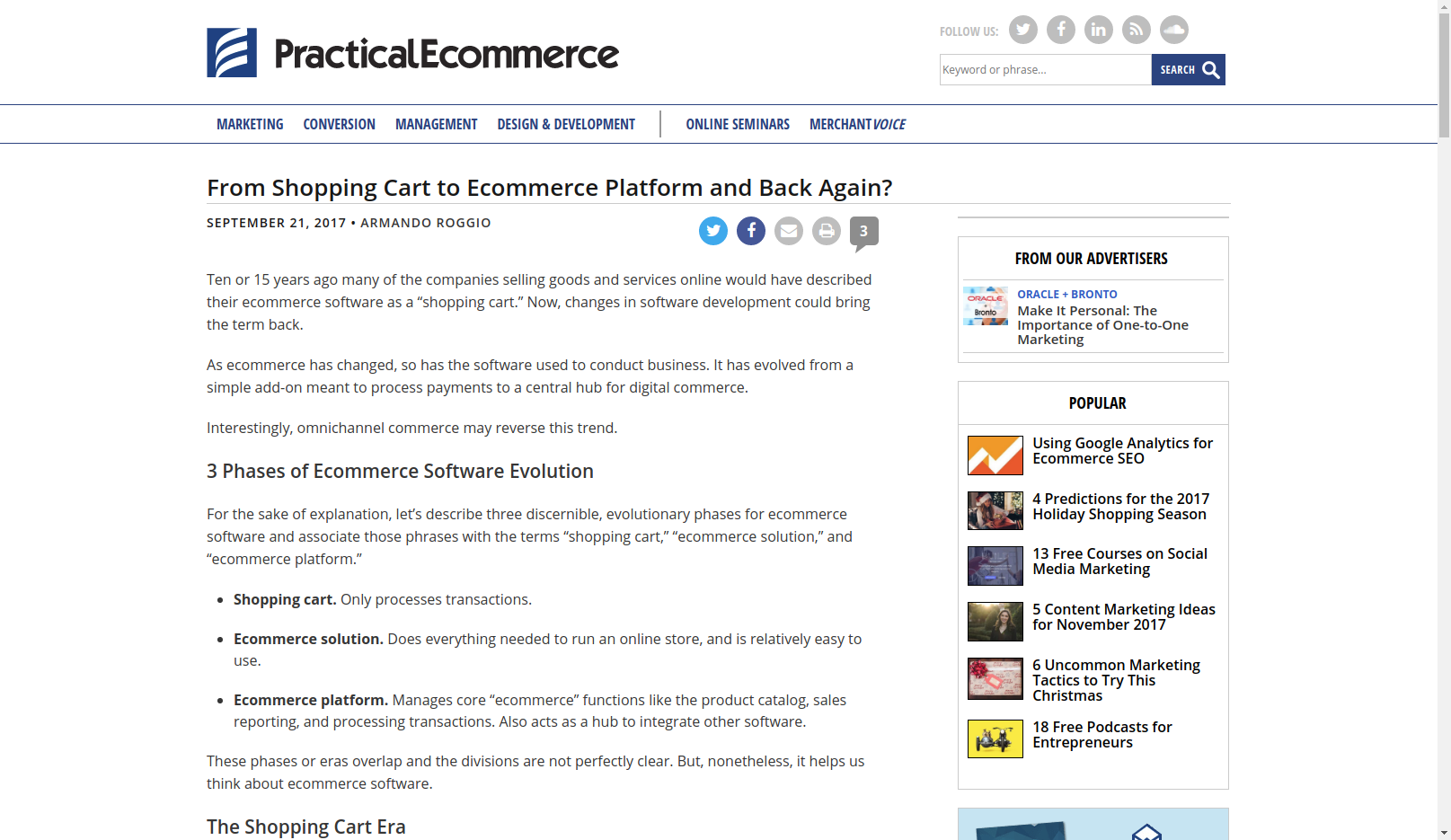Open the Design & Development menu
The height and width of the screenshot is (840, 1451).
coord(566,124)
